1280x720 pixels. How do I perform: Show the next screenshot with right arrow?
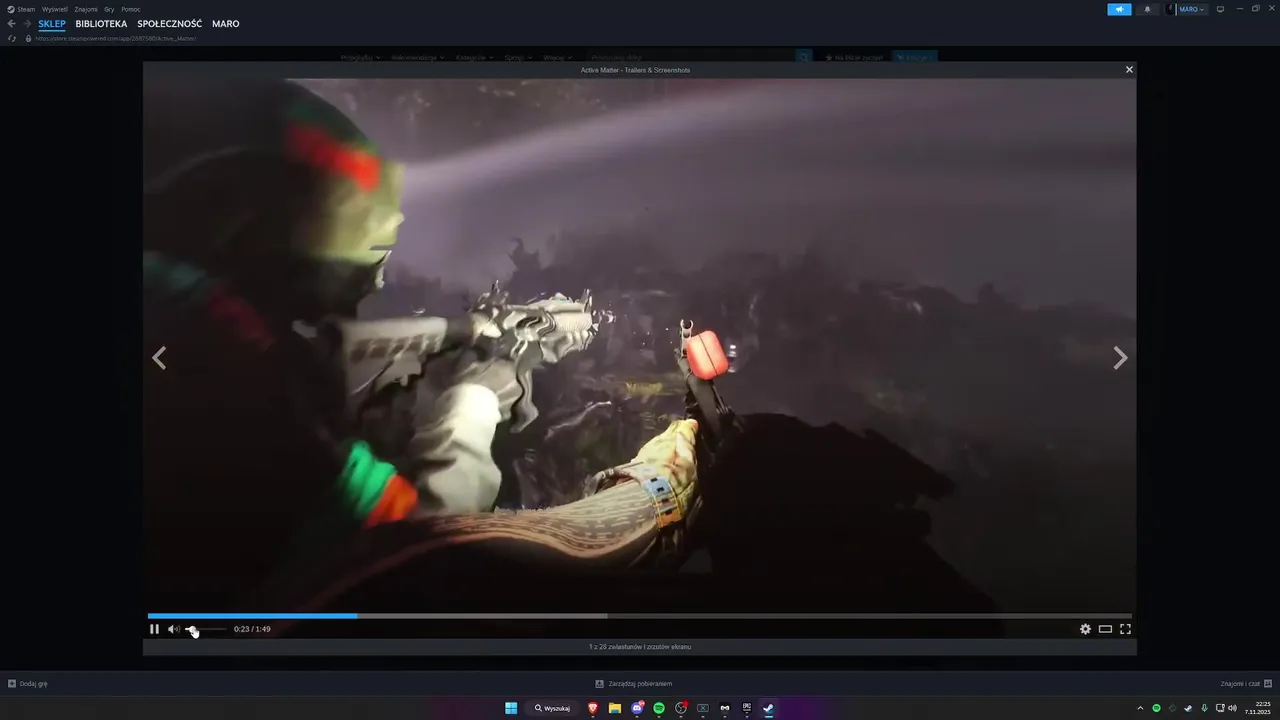(x=1120, y=358)
